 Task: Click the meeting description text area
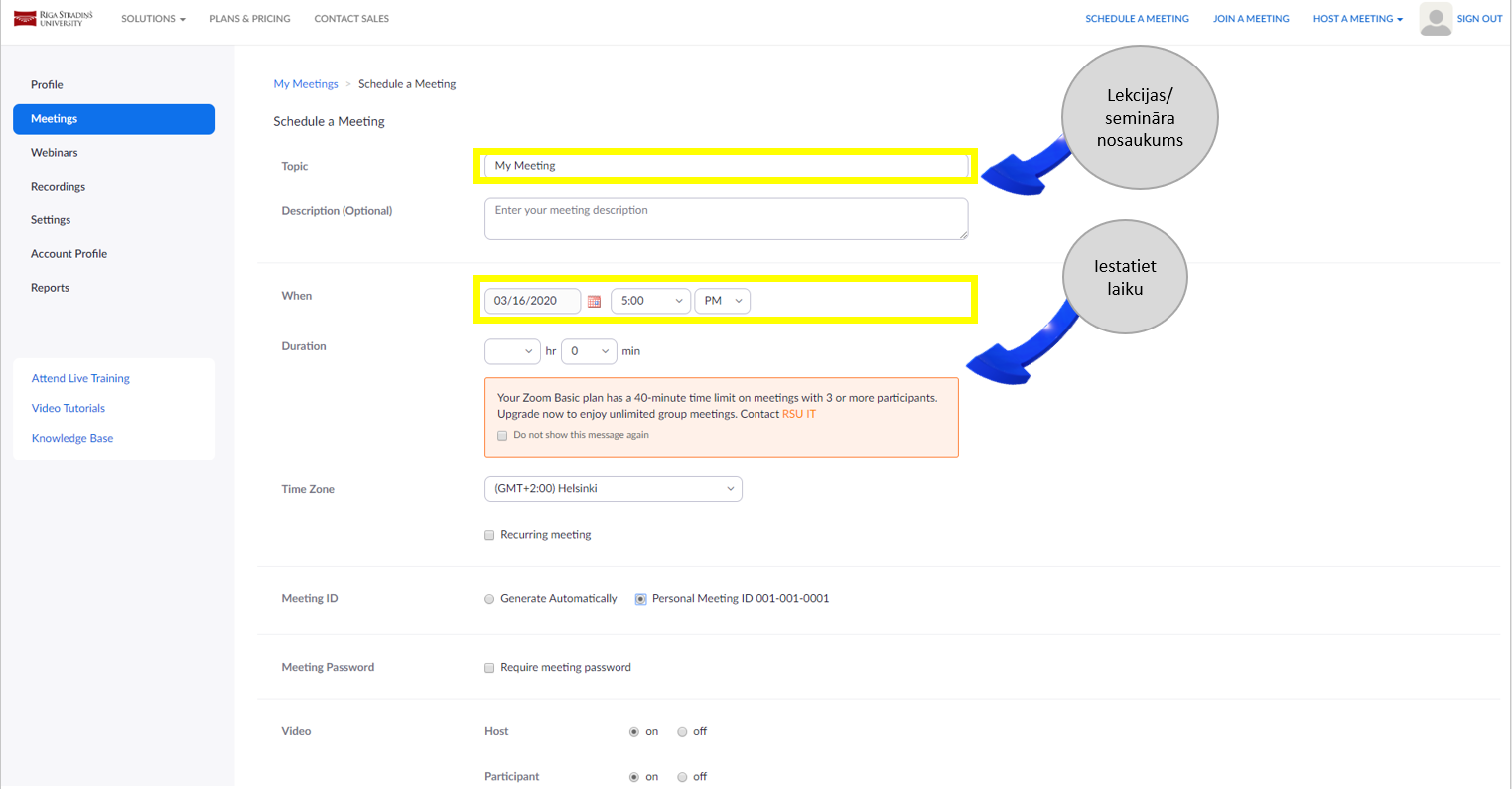726,218
